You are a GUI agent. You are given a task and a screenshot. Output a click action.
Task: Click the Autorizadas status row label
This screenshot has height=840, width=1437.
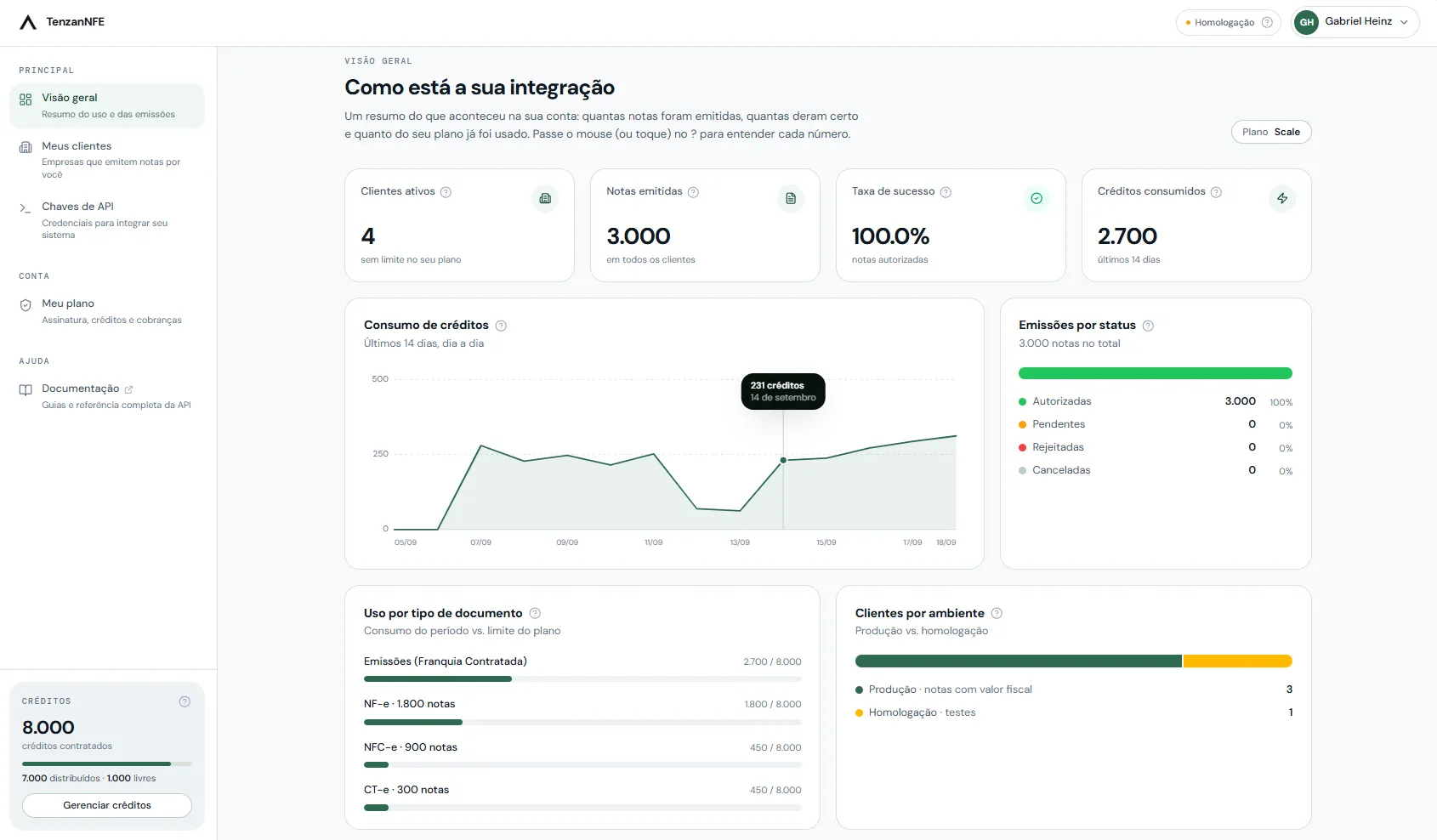click(1062, 401)
